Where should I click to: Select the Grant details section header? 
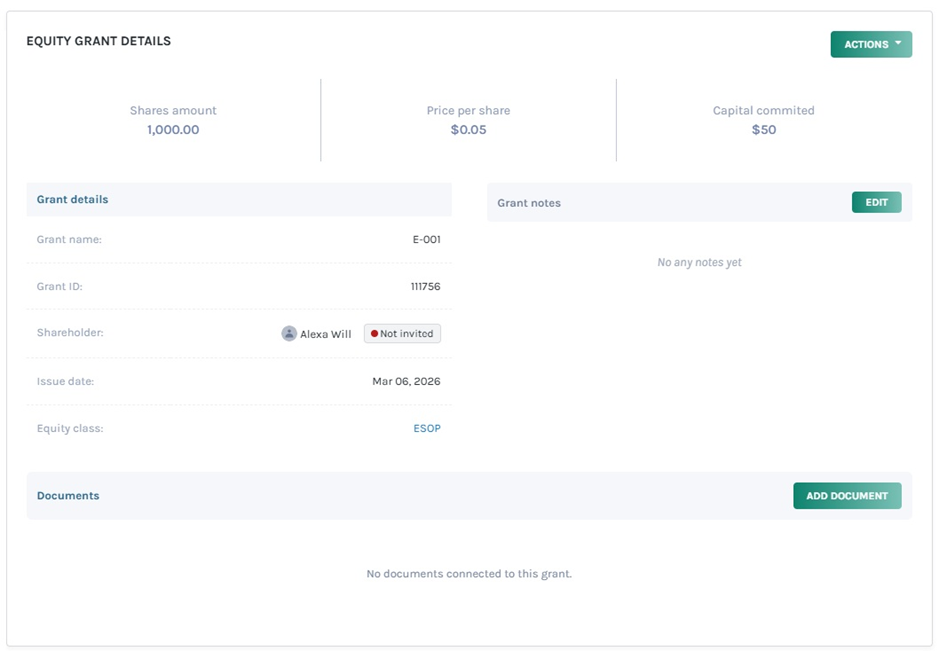(72, 199)
